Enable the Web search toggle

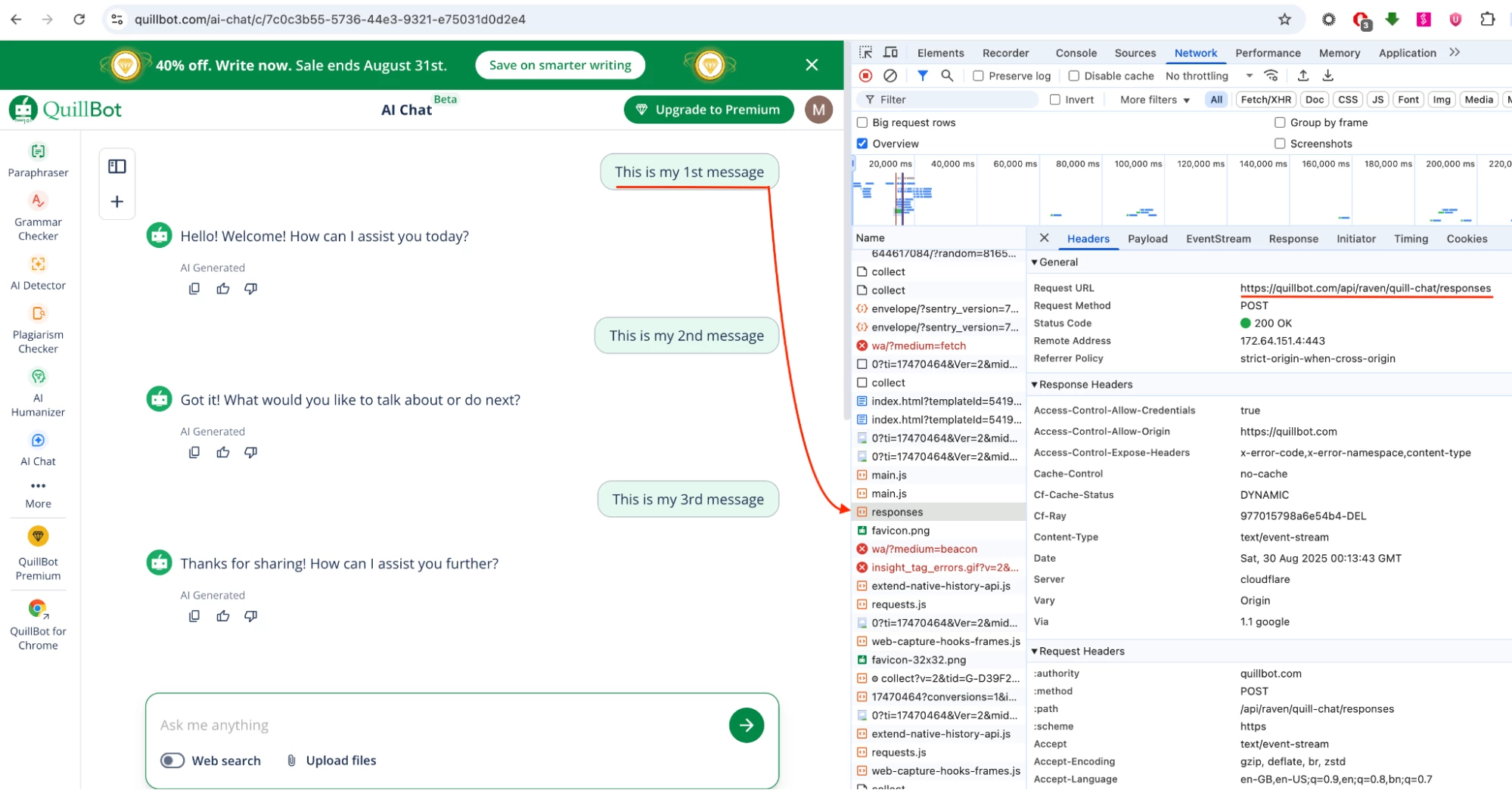point(172,760)
